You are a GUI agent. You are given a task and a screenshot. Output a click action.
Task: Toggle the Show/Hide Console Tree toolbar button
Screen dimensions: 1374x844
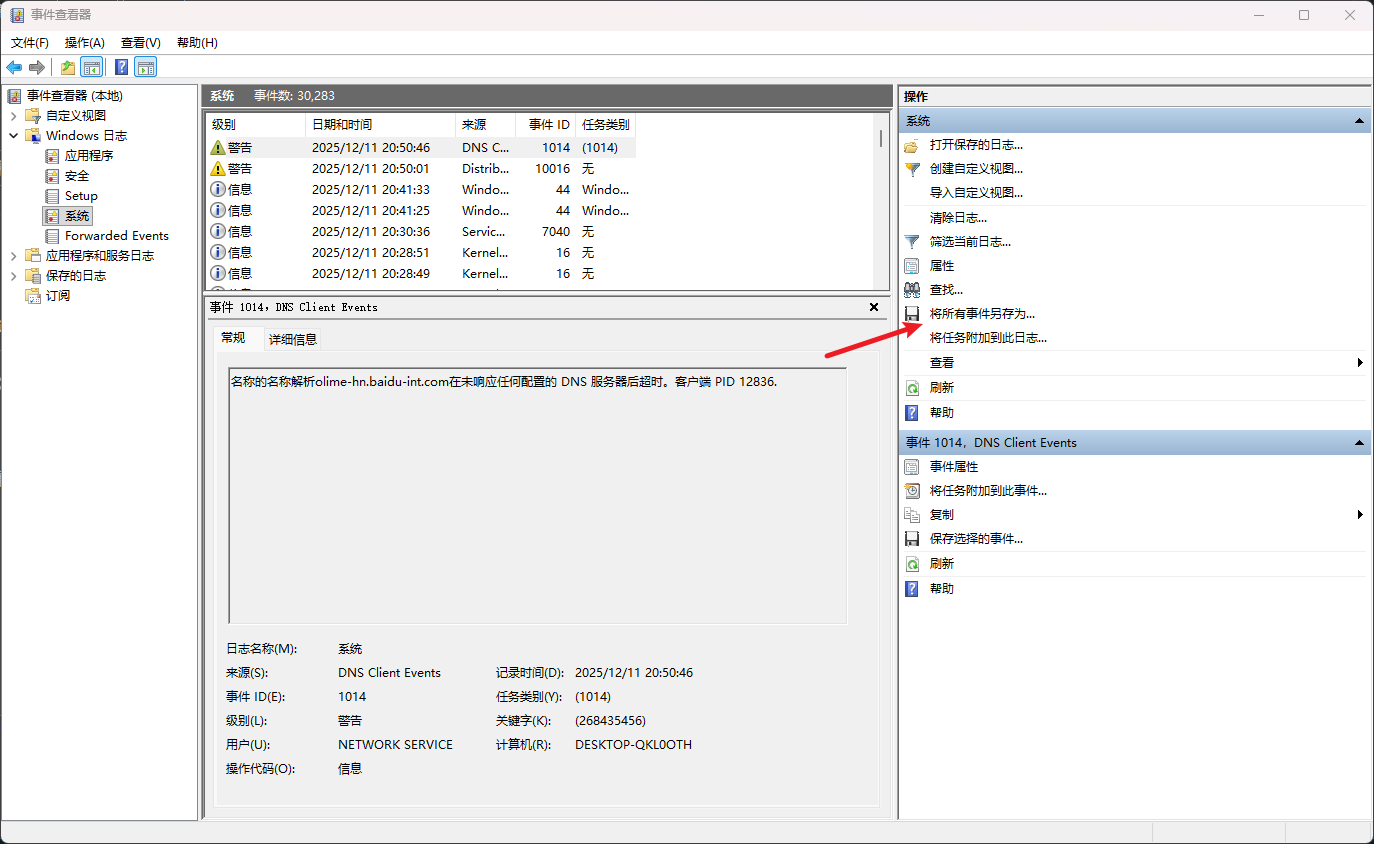tap(91, 67)
